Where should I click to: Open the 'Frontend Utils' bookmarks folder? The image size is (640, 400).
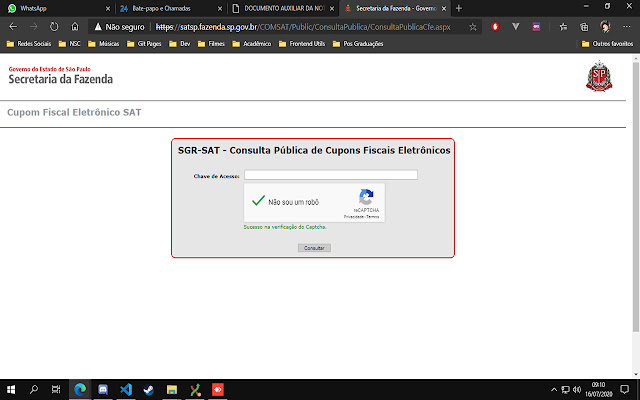[302, 44]
